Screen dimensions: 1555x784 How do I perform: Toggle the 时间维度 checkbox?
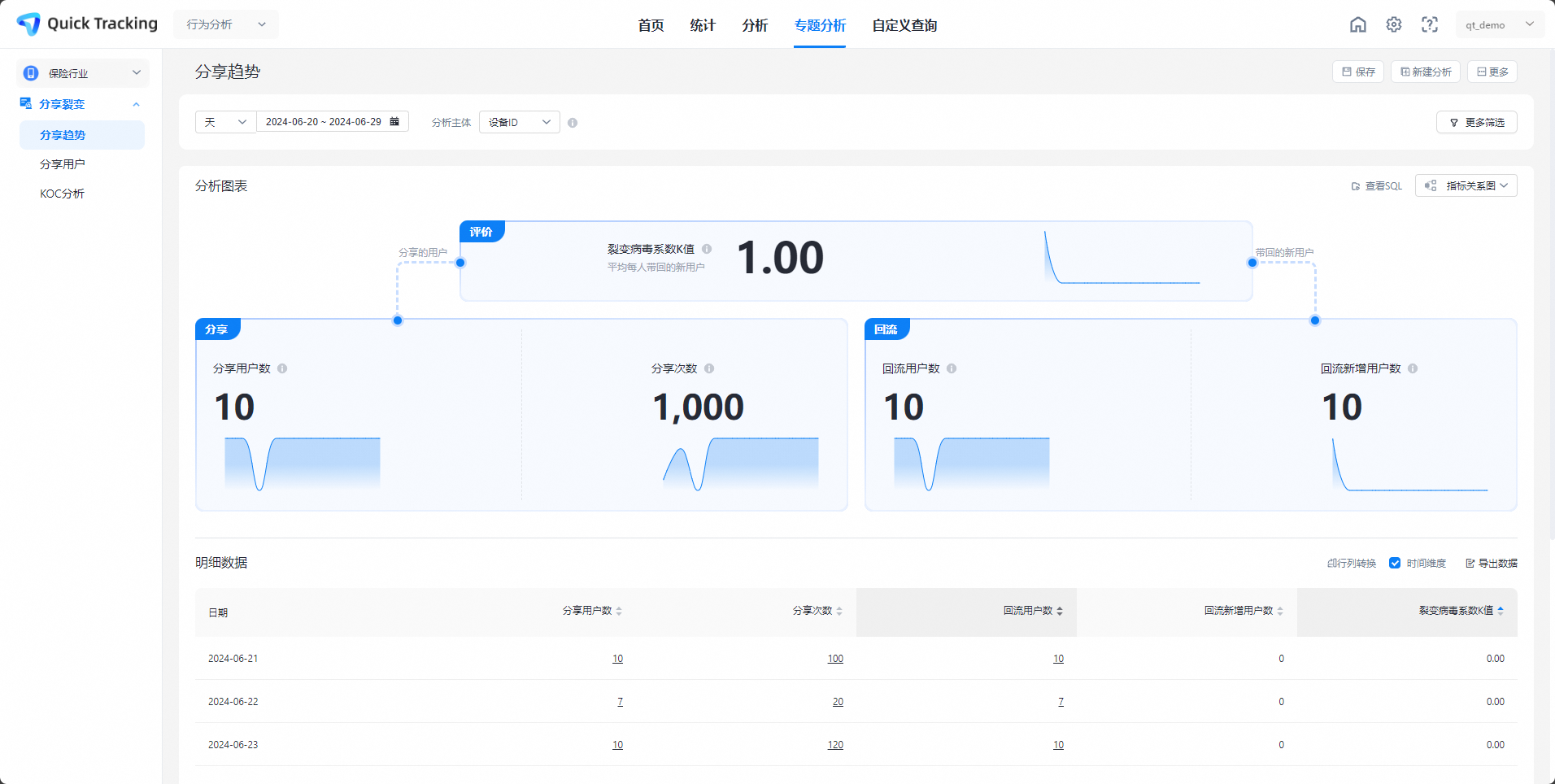pyautogui.click(x=1395, y=563)
